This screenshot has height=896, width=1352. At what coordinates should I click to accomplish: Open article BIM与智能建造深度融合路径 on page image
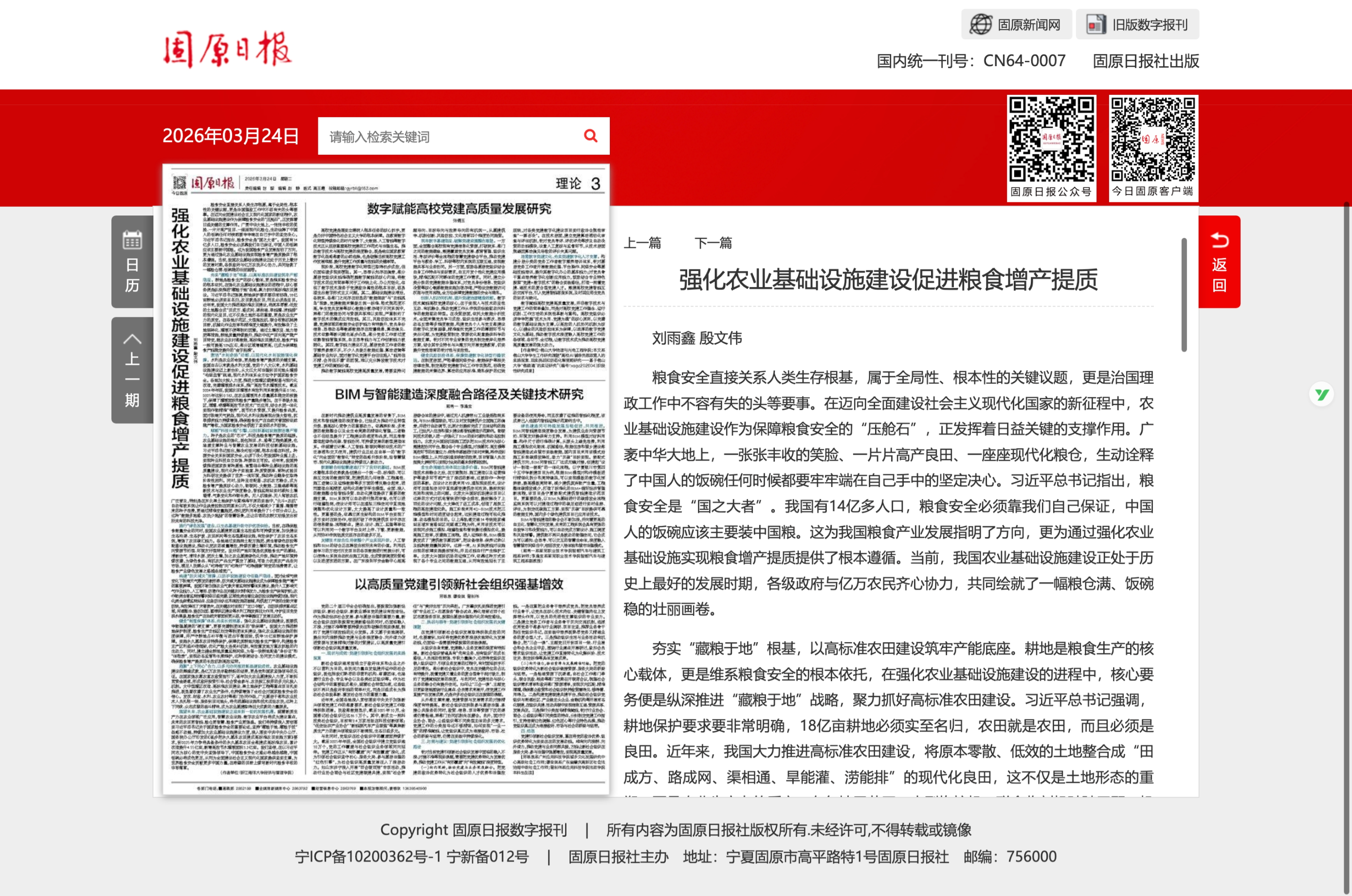(458, 394)
